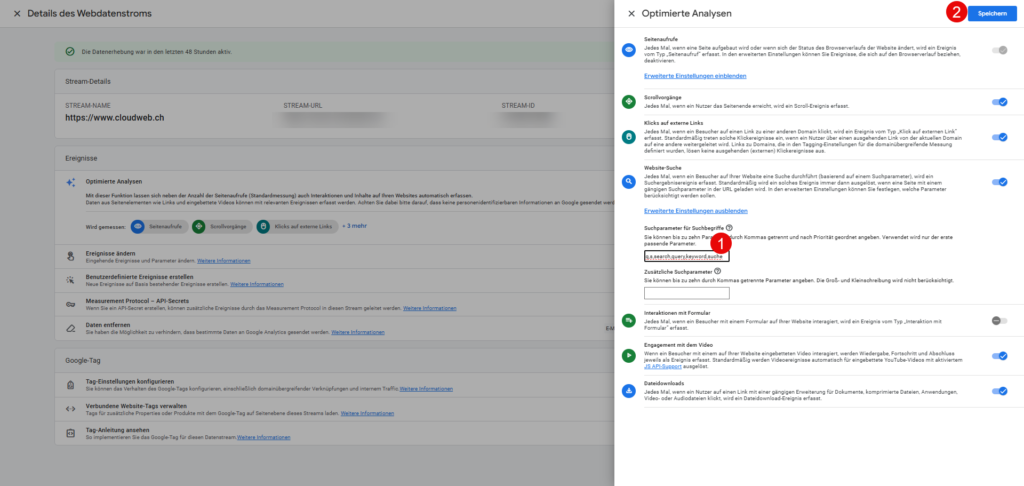Expand Erweiterte Einstellungen einblenden under Seitenaufrufe
Image resolution: width=1024 pixels, height=486 pixels.
pos(695,76)
